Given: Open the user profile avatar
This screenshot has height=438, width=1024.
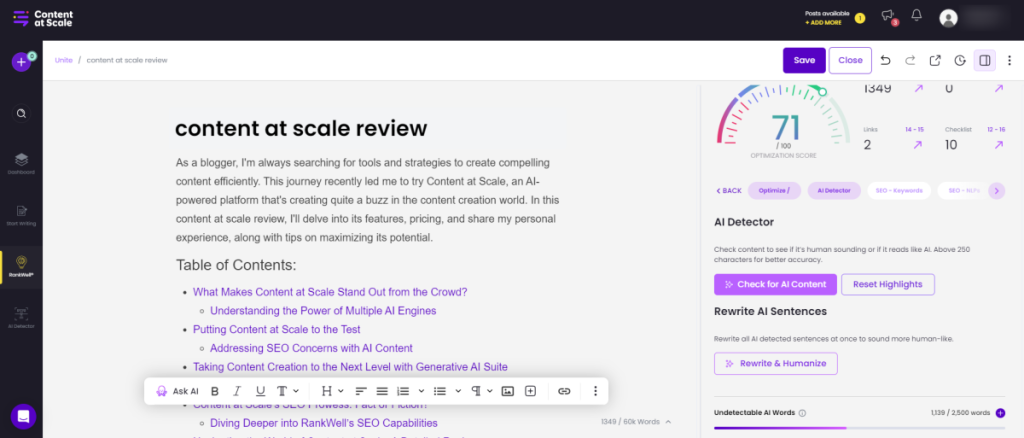Looking at the screenshot, I should 948,18.
